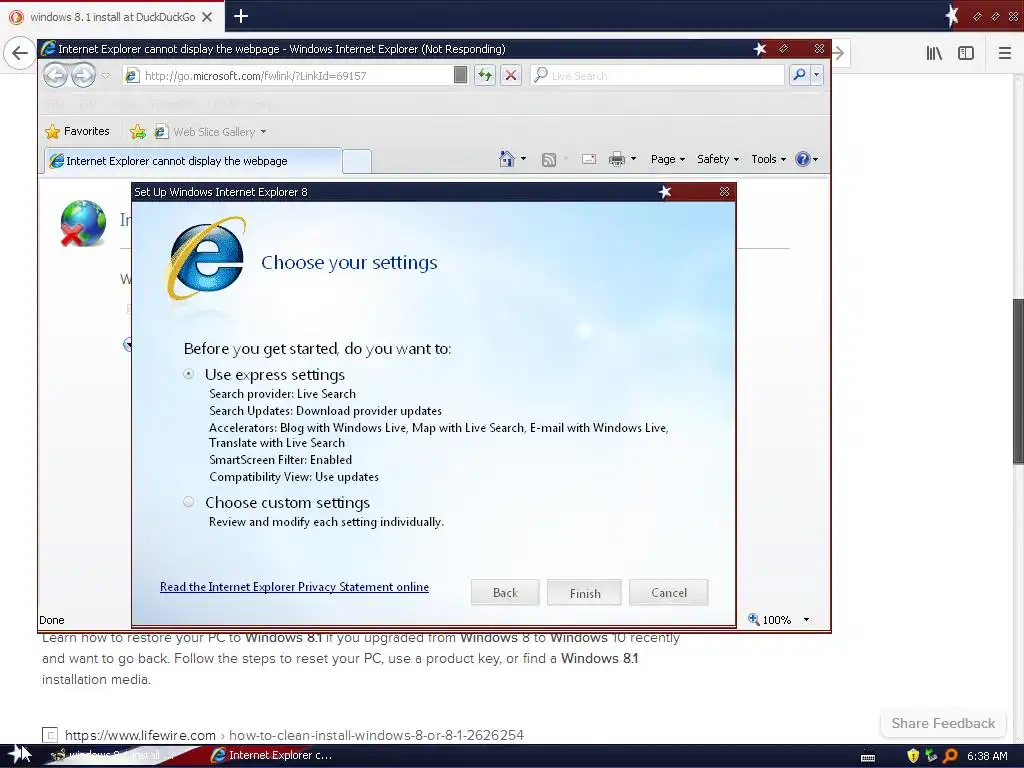Click the IE Forward navigation arrow
The width and height of the screenshot is (1024, 768).
click(83, 76)
